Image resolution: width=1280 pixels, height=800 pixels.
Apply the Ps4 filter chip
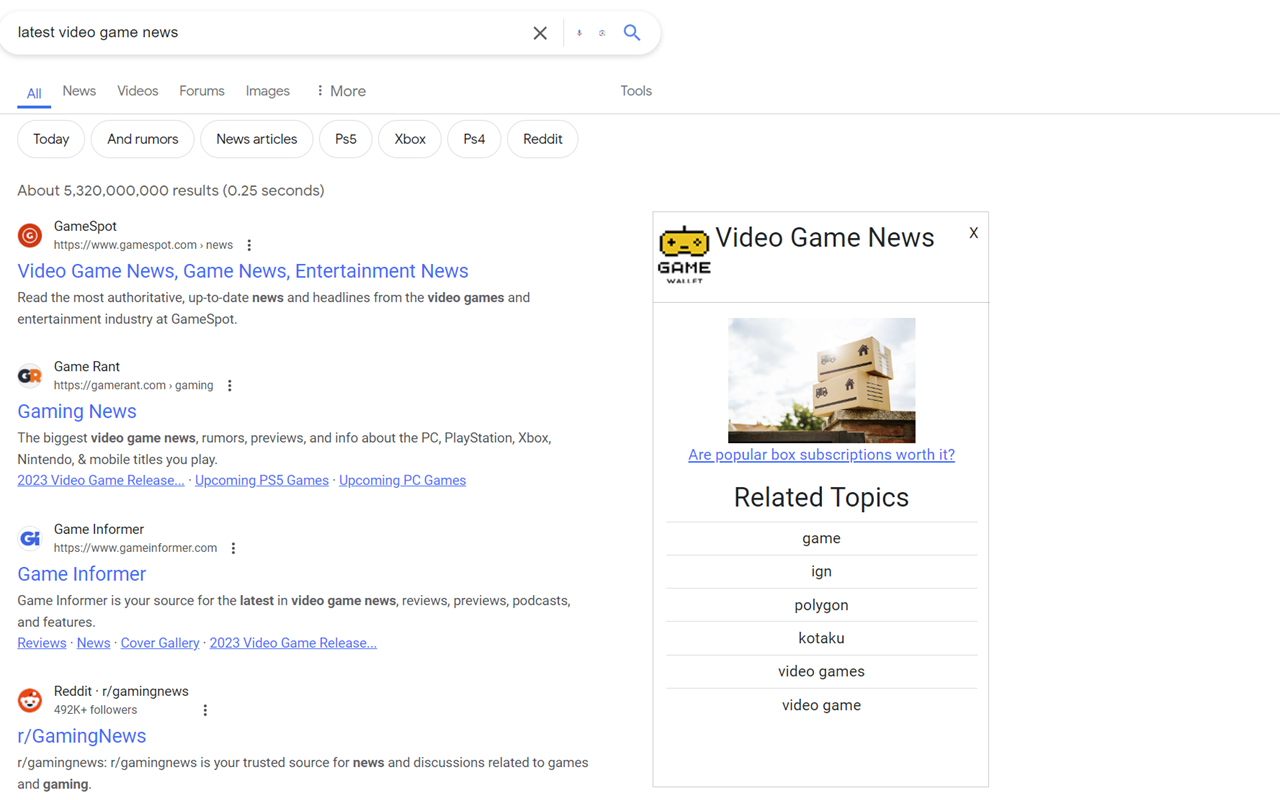[474, 139]
